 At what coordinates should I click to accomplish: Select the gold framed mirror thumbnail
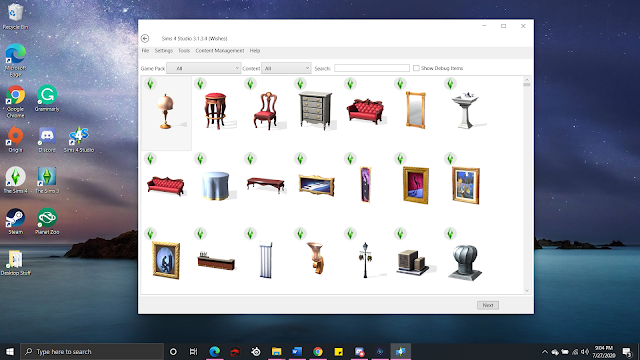(416, 111)
